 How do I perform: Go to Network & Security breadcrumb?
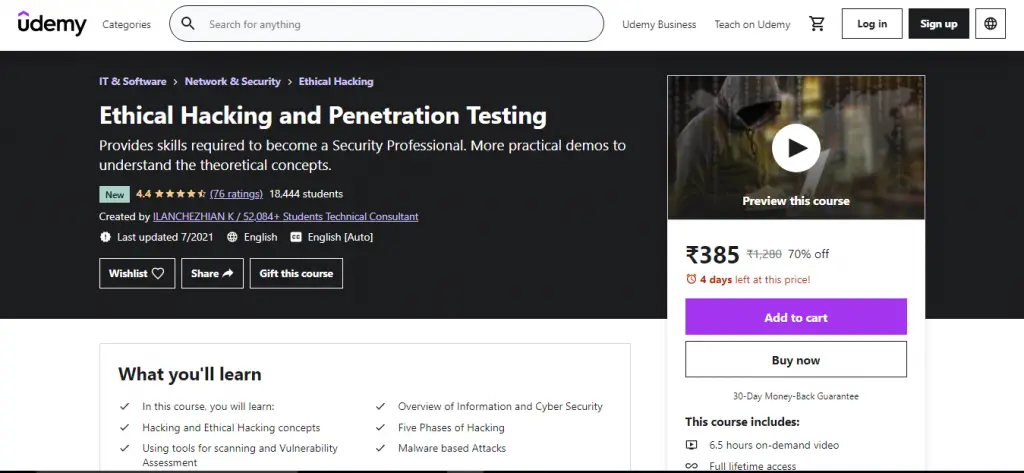(233, 82)
